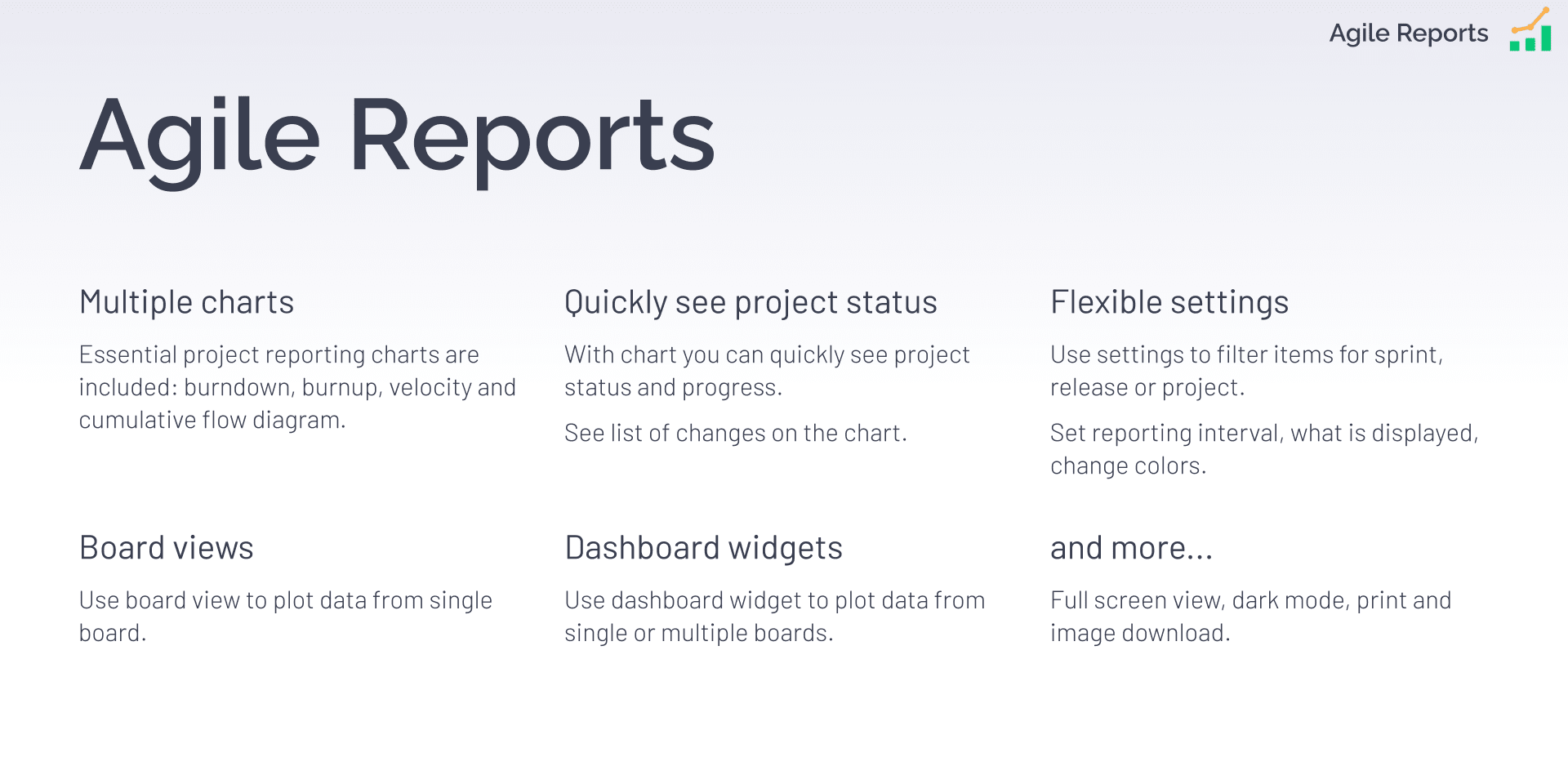Open the Flexible settings heading

tap(1169, 302)
